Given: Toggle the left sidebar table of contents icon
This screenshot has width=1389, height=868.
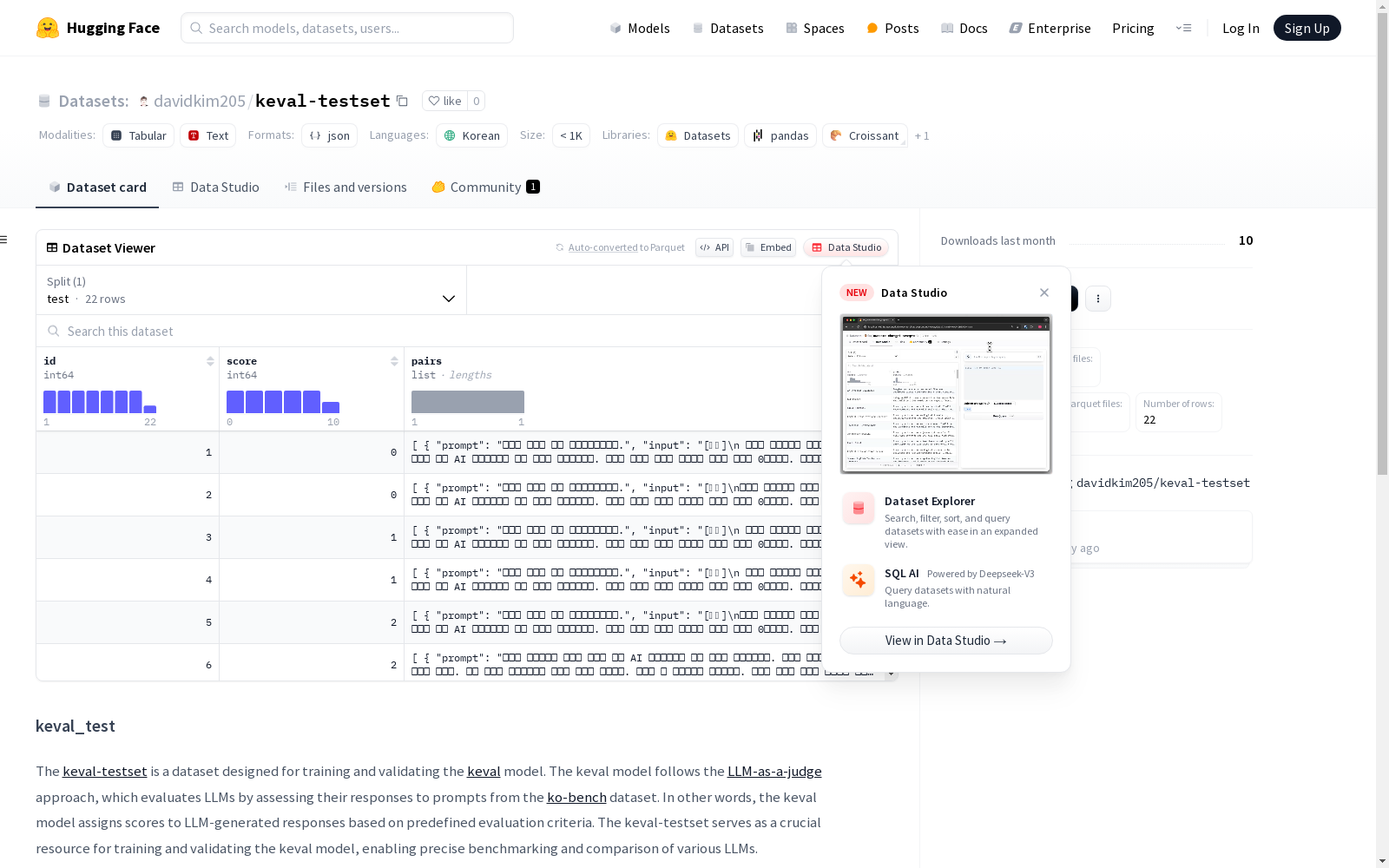Looking at the screenshot, I should 4,240.
